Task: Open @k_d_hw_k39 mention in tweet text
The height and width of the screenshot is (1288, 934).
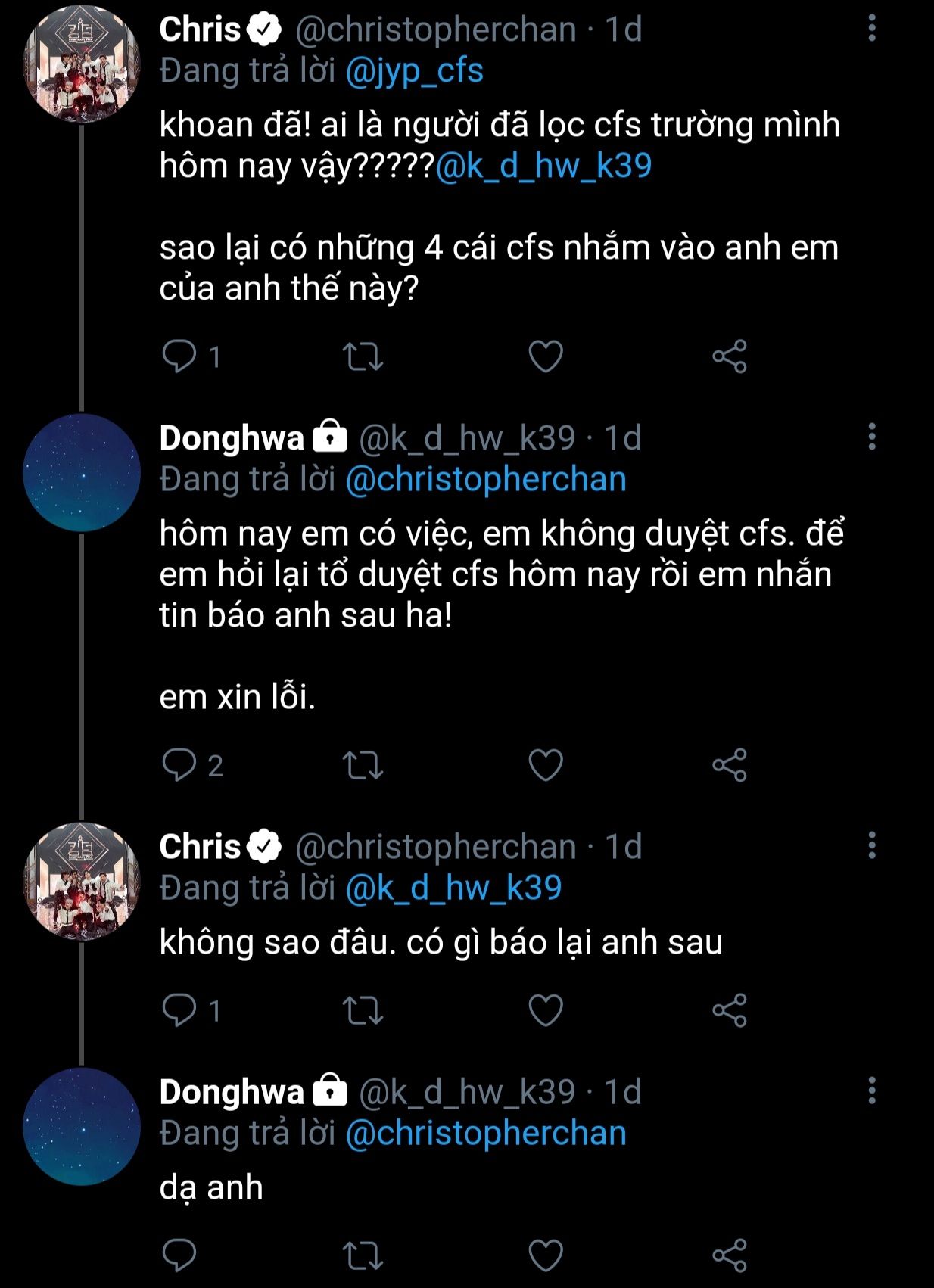Action: point(543,166)
